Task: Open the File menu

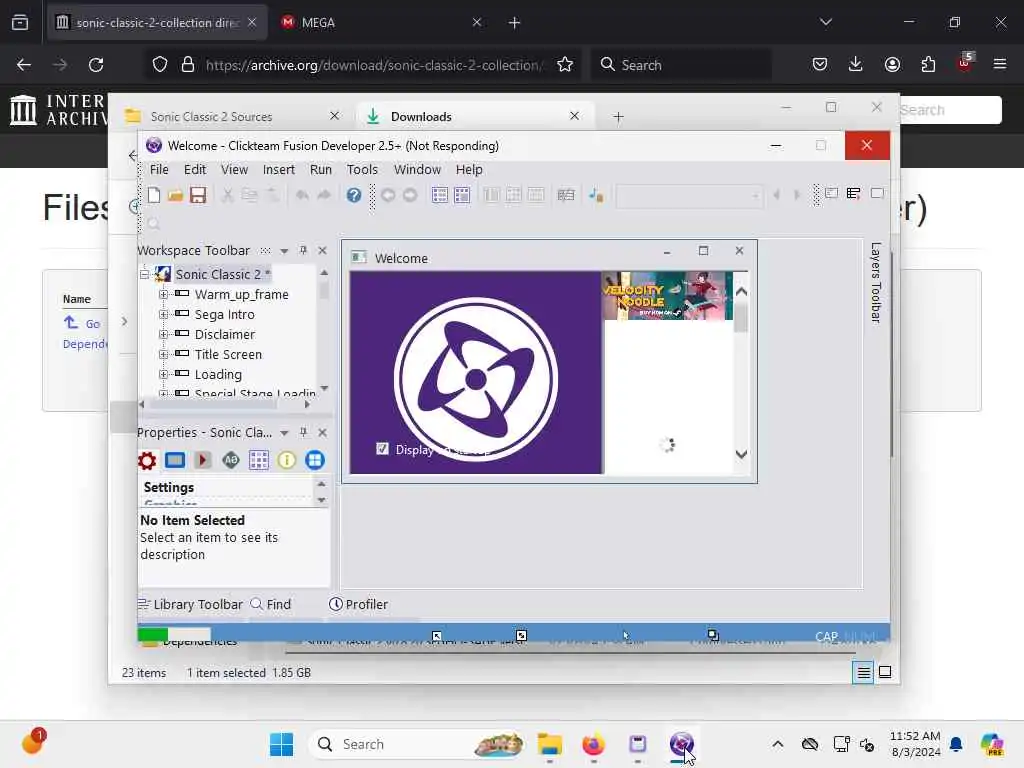Action: tap(159, 169)
